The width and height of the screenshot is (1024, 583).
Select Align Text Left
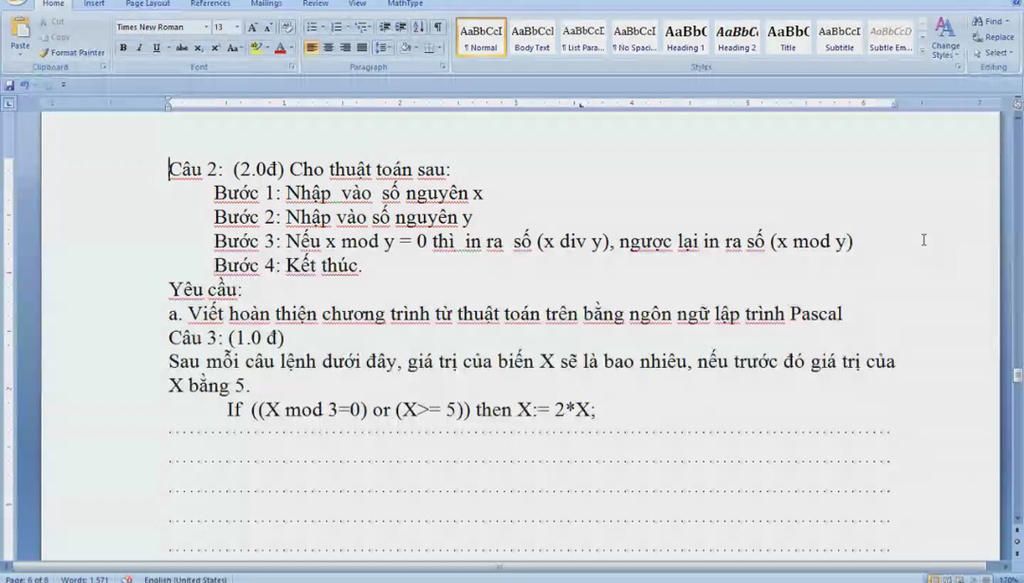pos(312,48)
